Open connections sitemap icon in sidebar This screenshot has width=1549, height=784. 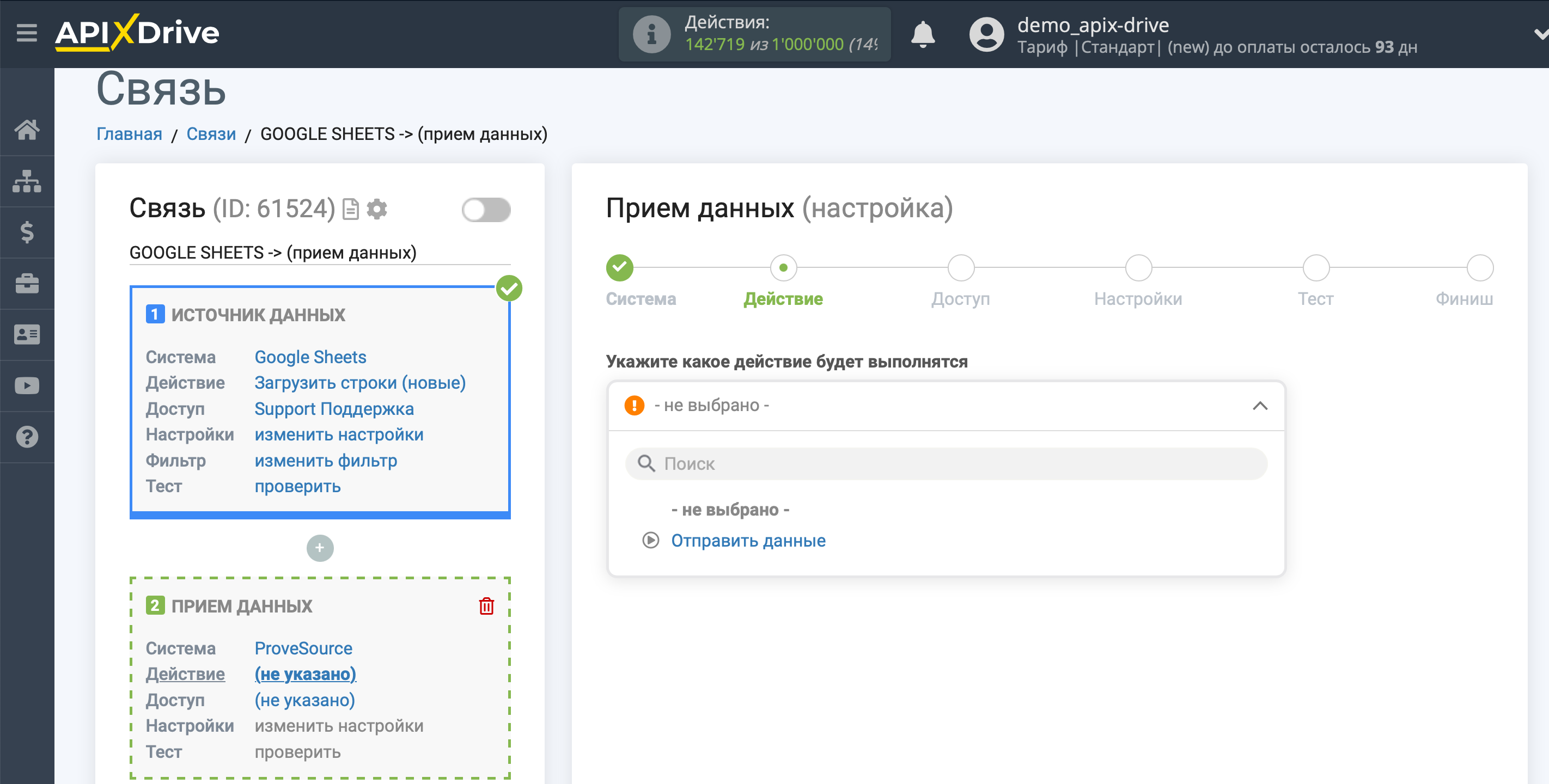[x=27, y=181]
